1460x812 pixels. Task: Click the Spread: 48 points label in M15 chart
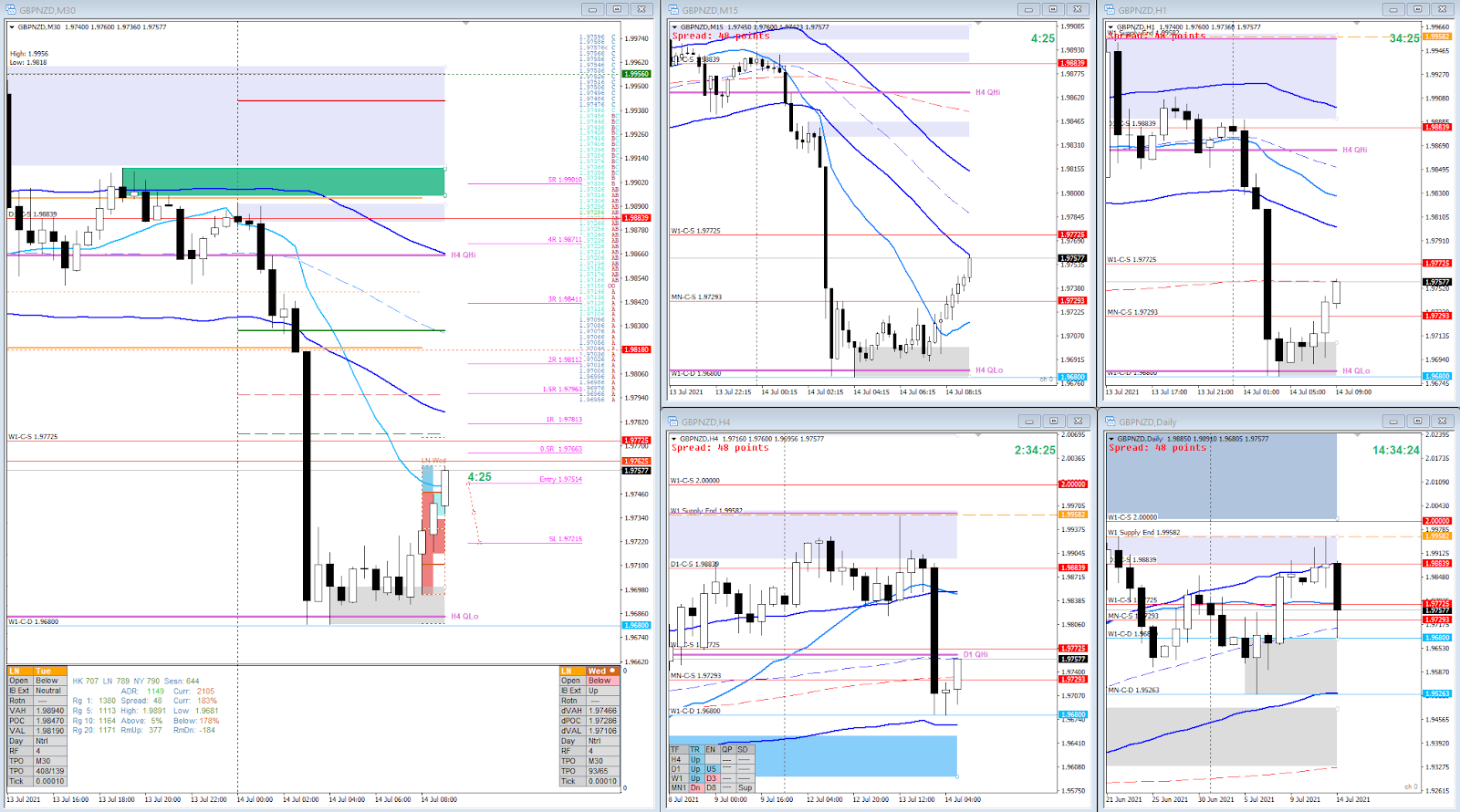tap(721, 36)
